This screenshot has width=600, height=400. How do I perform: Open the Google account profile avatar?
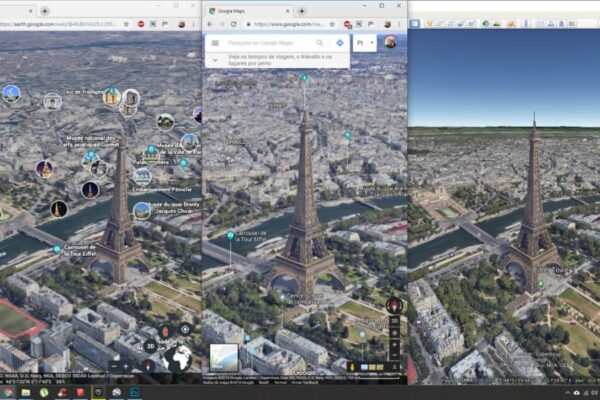(x=389, y=42)
